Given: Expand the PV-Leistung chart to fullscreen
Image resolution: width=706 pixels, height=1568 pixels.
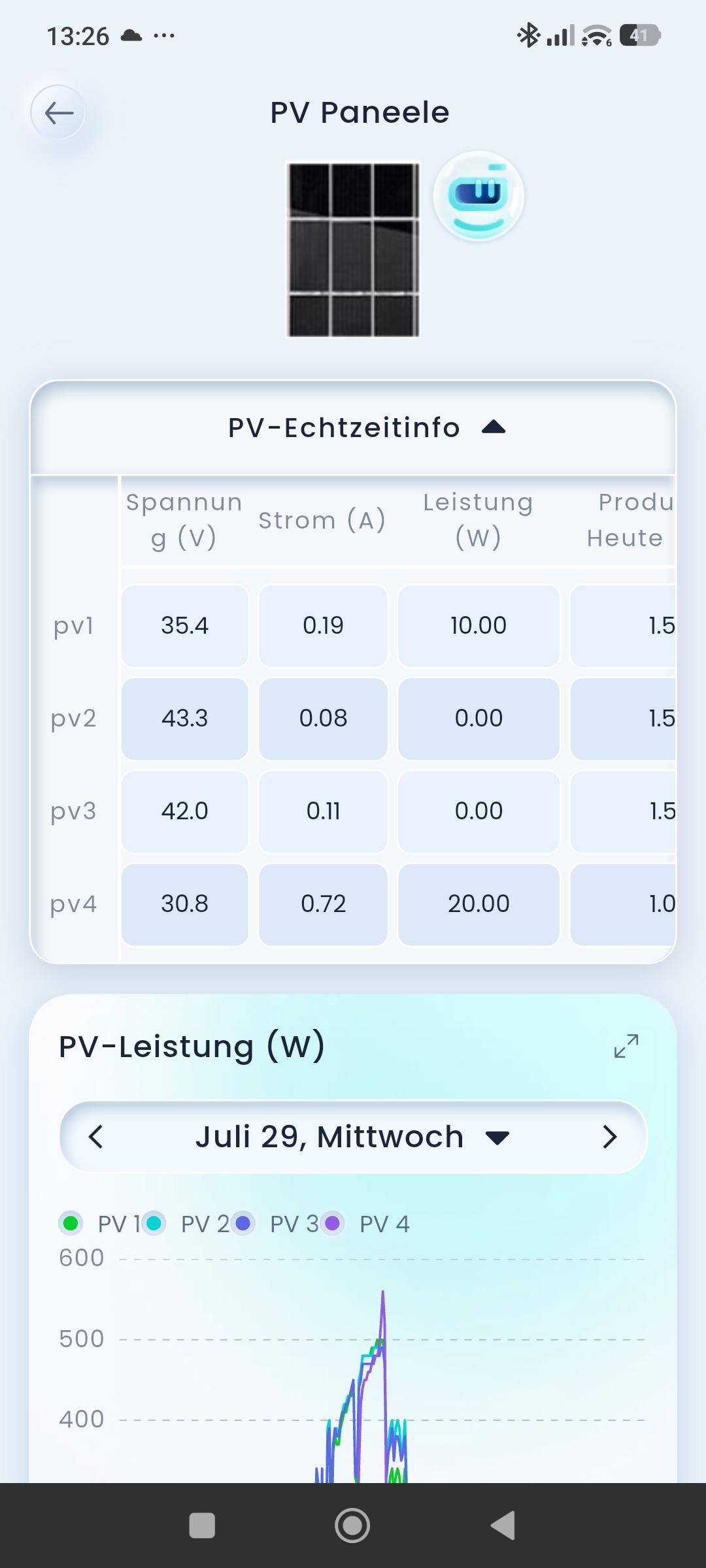Looking at the screenshot, I should pyautogui.click(x=626, y=1046).
